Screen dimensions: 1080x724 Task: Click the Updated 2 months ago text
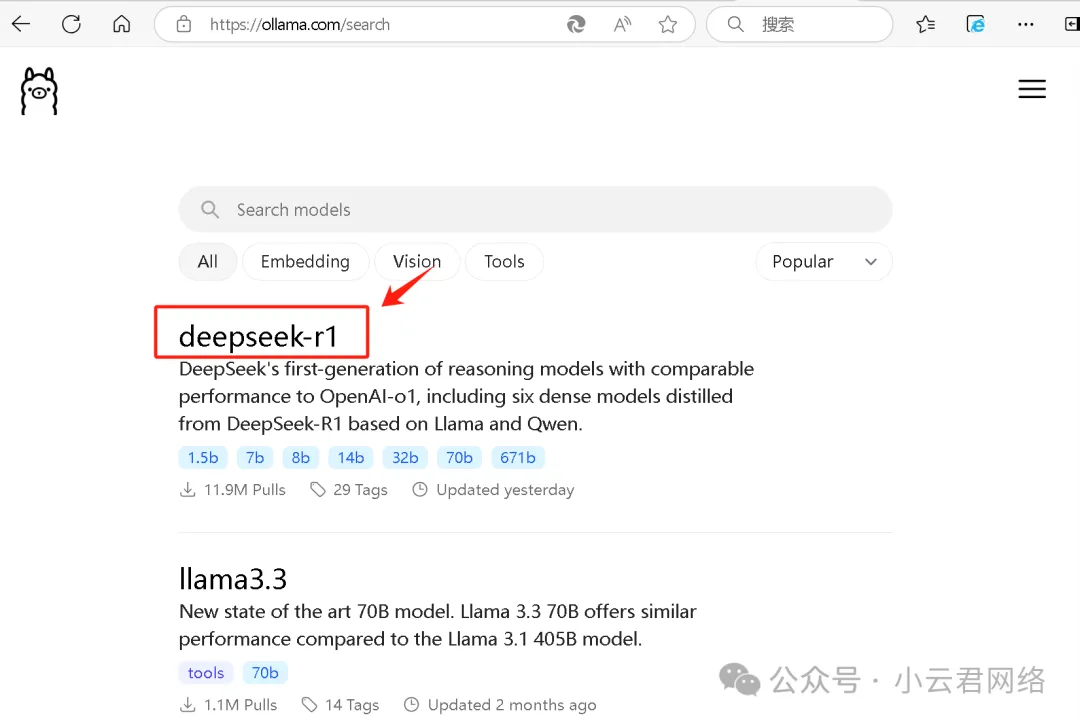tap(512, 705)
